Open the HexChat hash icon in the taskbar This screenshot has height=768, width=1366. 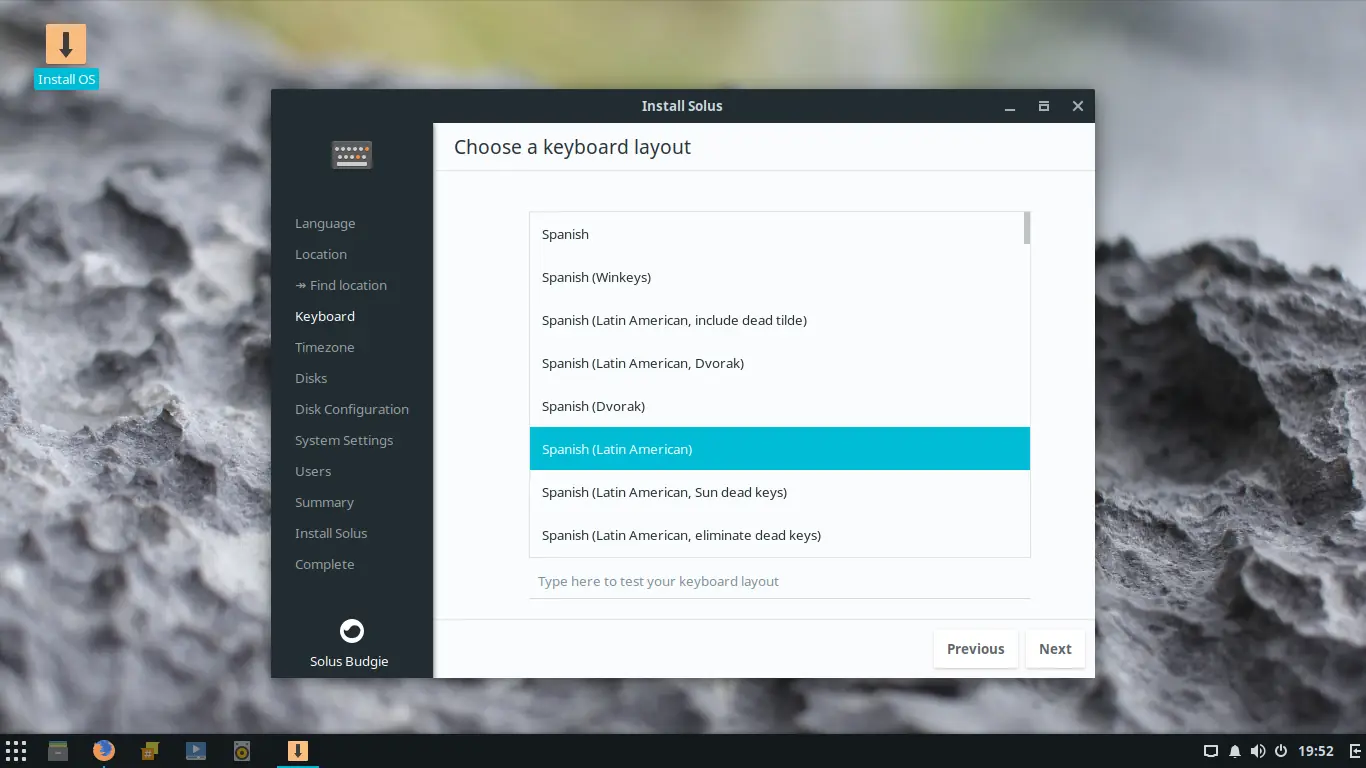(150, 751)
